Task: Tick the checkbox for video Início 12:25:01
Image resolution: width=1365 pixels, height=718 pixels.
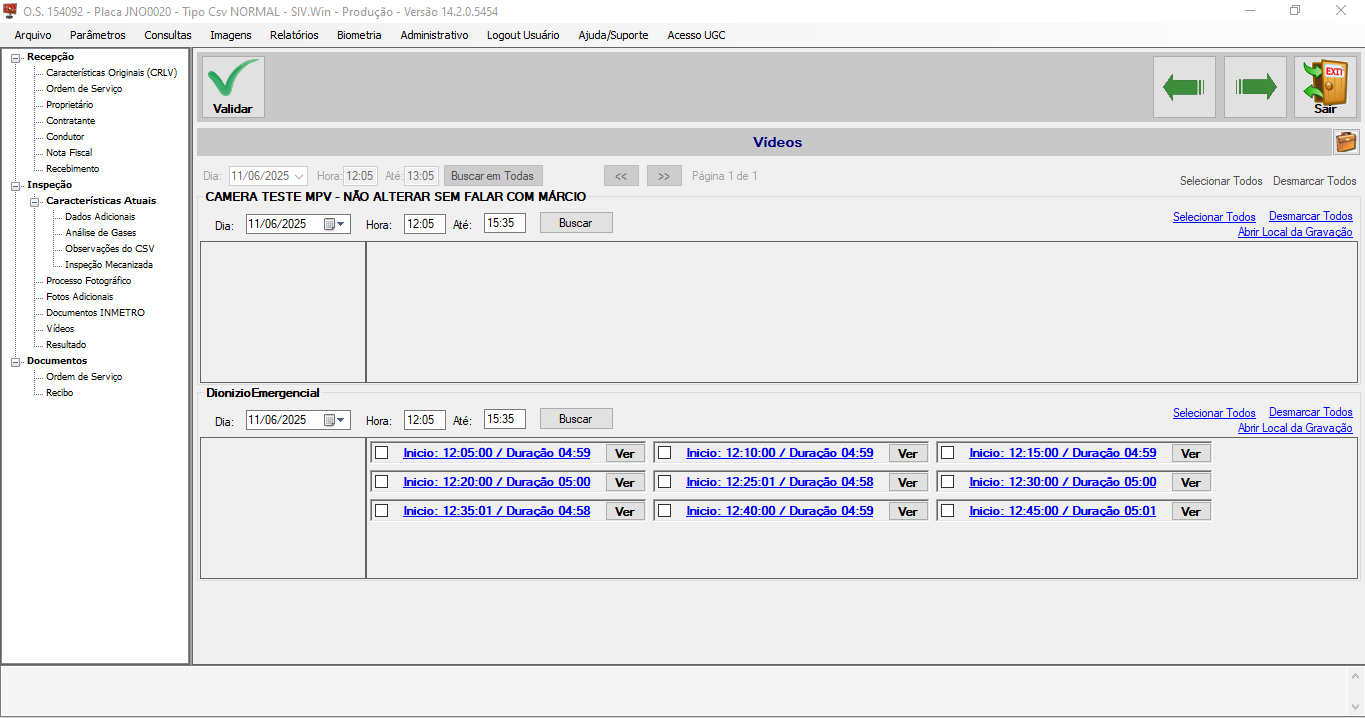Action: 664,481
